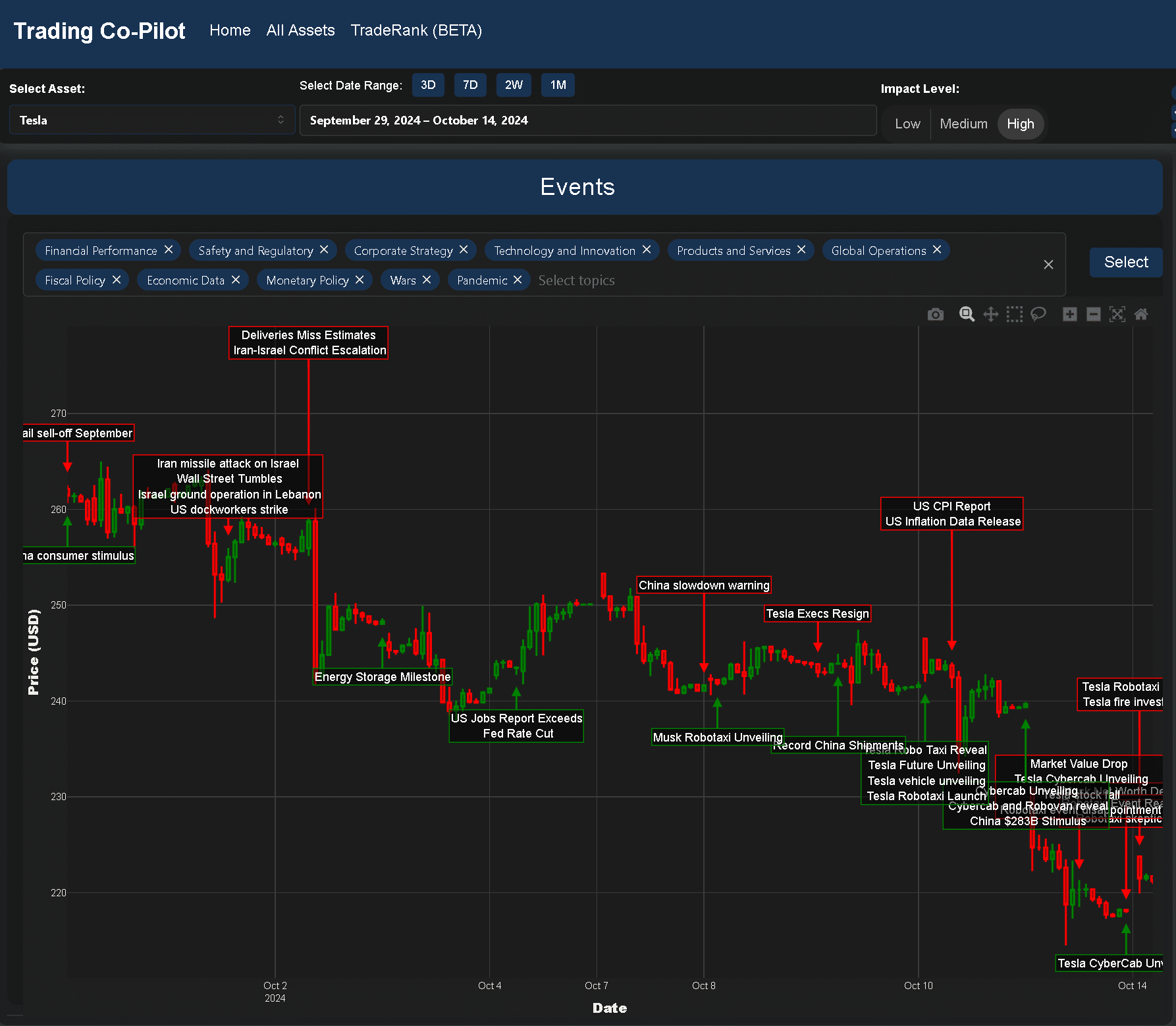Remove Monetary Policy topic tag

tap(360, 280)
